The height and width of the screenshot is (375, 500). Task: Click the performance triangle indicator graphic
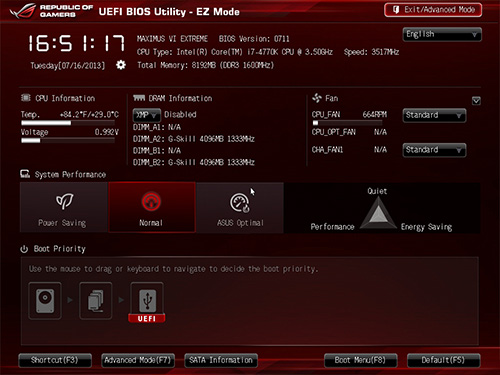point(377,213)
